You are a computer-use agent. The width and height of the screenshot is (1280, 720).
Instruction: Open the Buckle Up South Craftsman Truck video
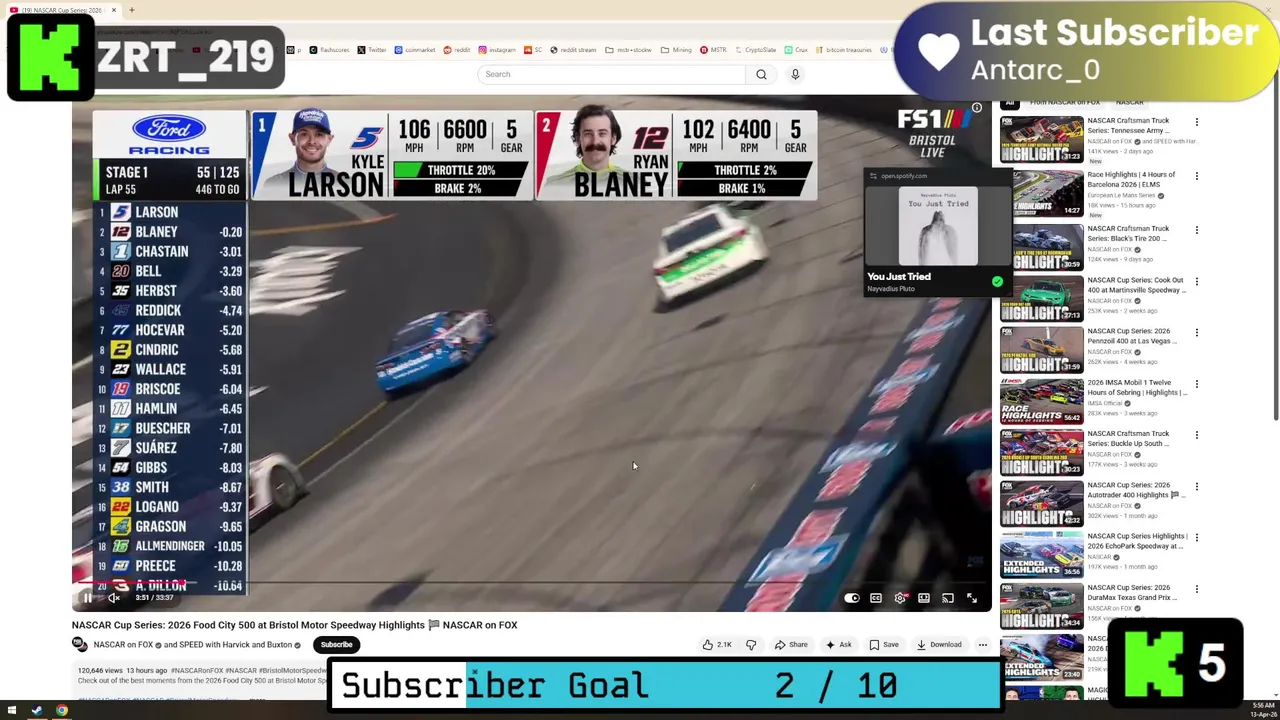point(1041,452)
